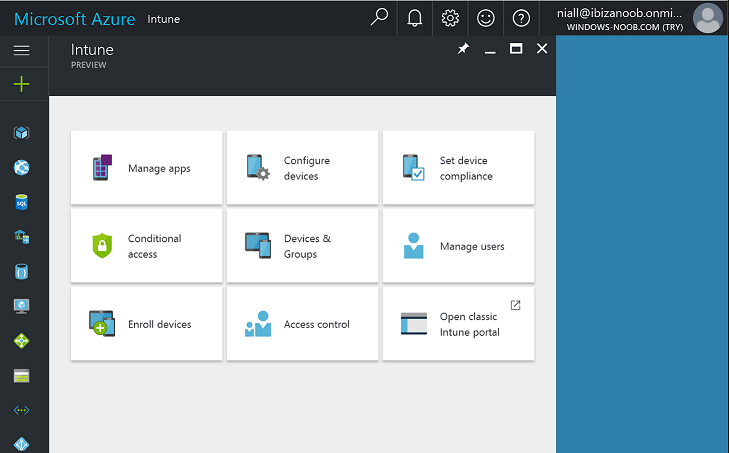Open the account menu for niall@ibizanoob
729x453 pixels.
coord(639,19)
